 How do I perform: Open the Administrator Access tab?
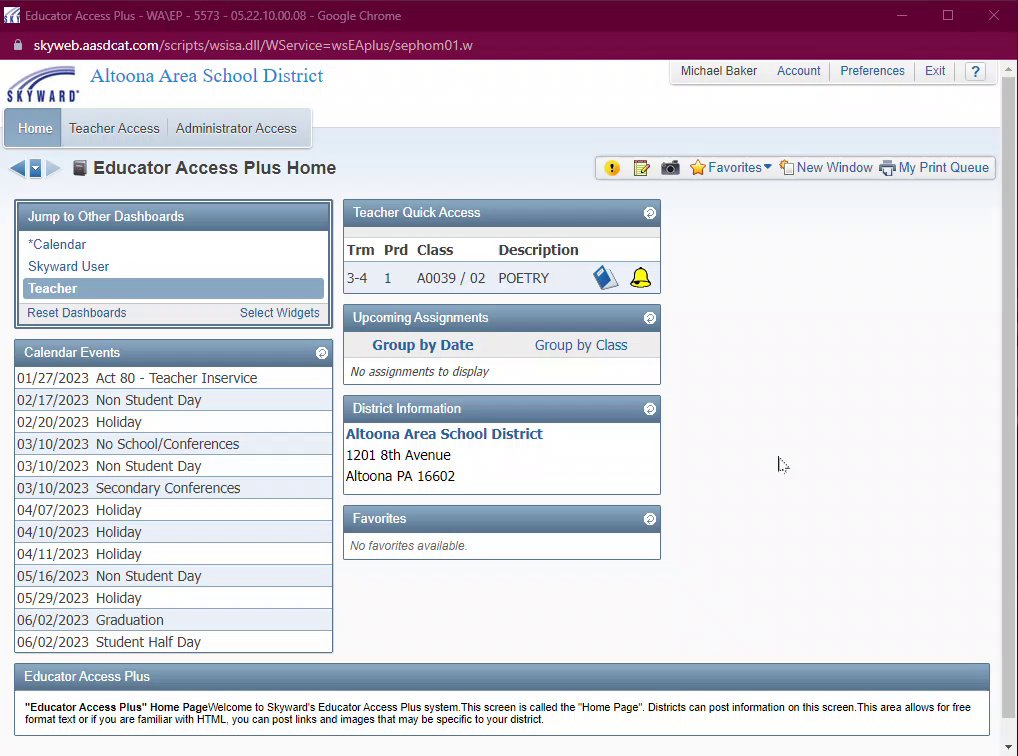point(236,129)
